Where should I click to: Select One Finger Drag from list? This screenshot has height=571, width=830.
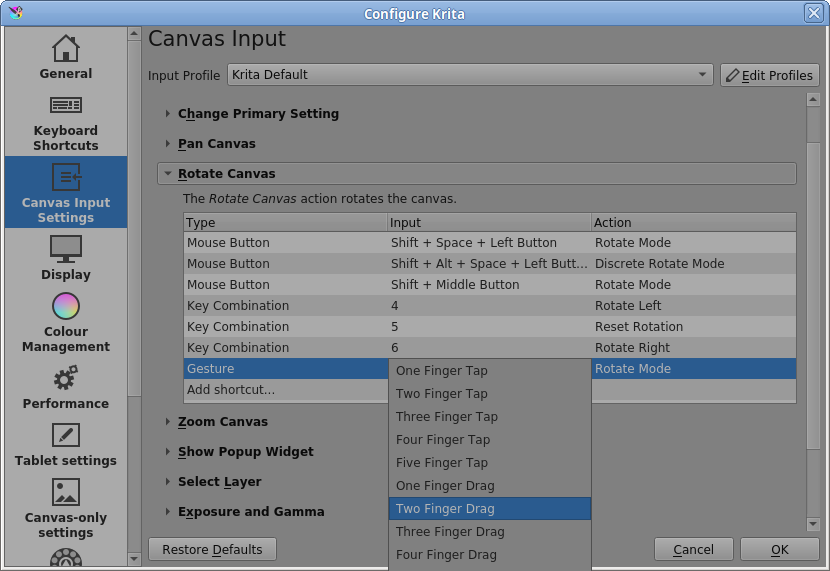(490, 486)
